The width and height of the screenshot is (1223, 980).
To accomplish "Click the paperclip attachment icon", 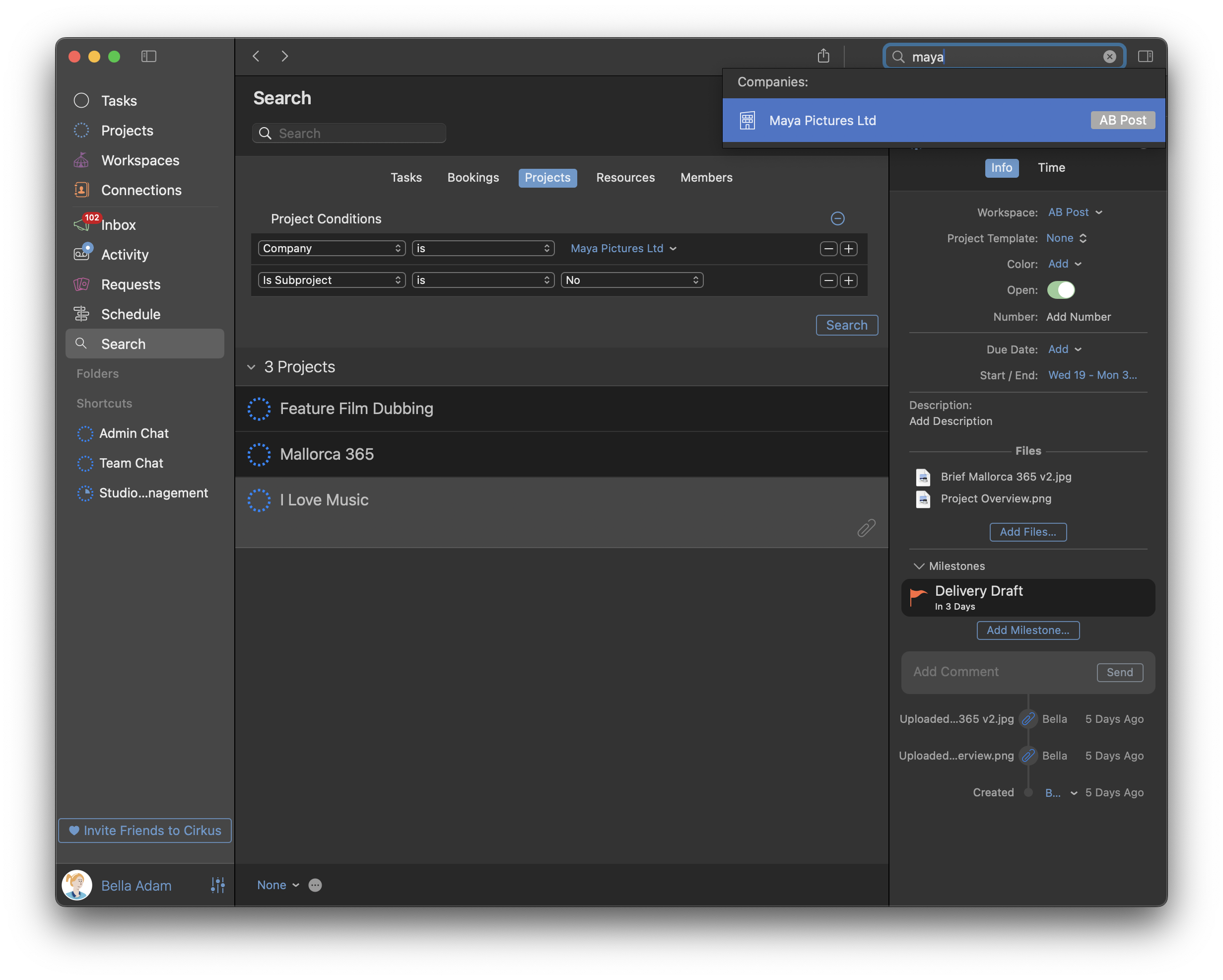I will click(866, 528).
